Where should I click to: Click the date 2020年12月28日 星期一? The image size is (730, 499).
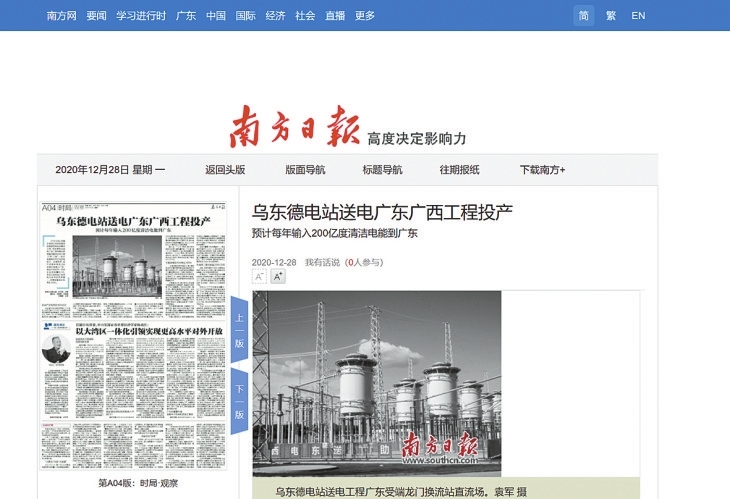[110, 170]
